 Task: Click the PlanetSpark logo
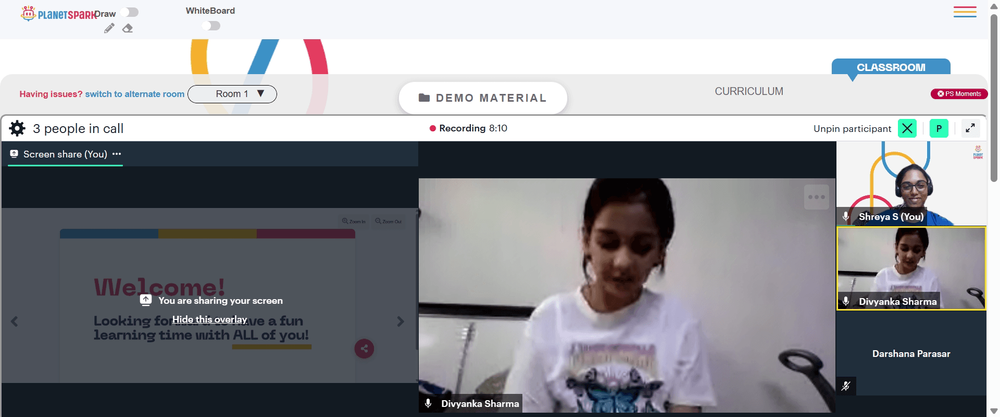point(59,13)
